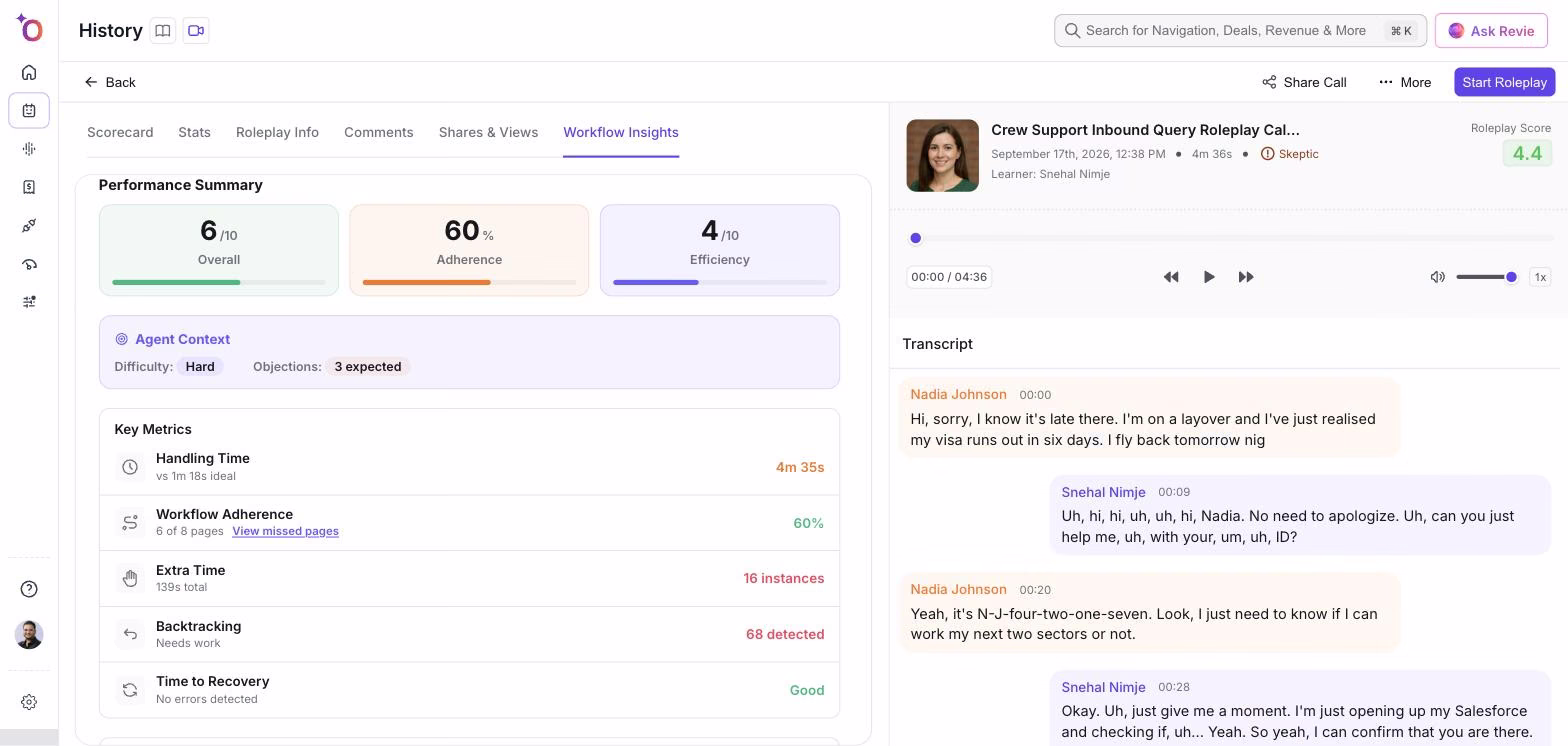
Task: Open the home icon in sidebar
Action: point(29,72)
